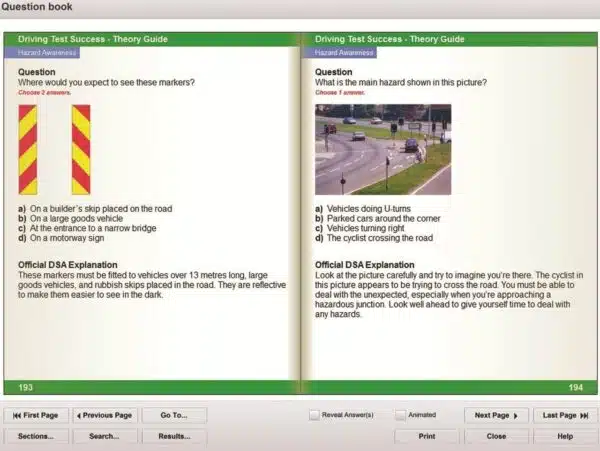Click page number 194

point(576,388)
